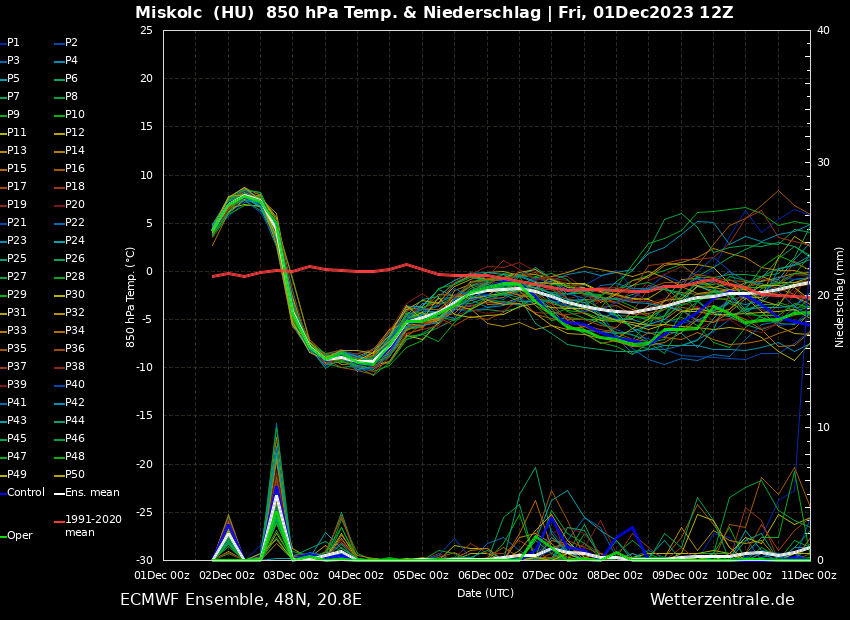Click the Oper legend entry

click(19, 535)
